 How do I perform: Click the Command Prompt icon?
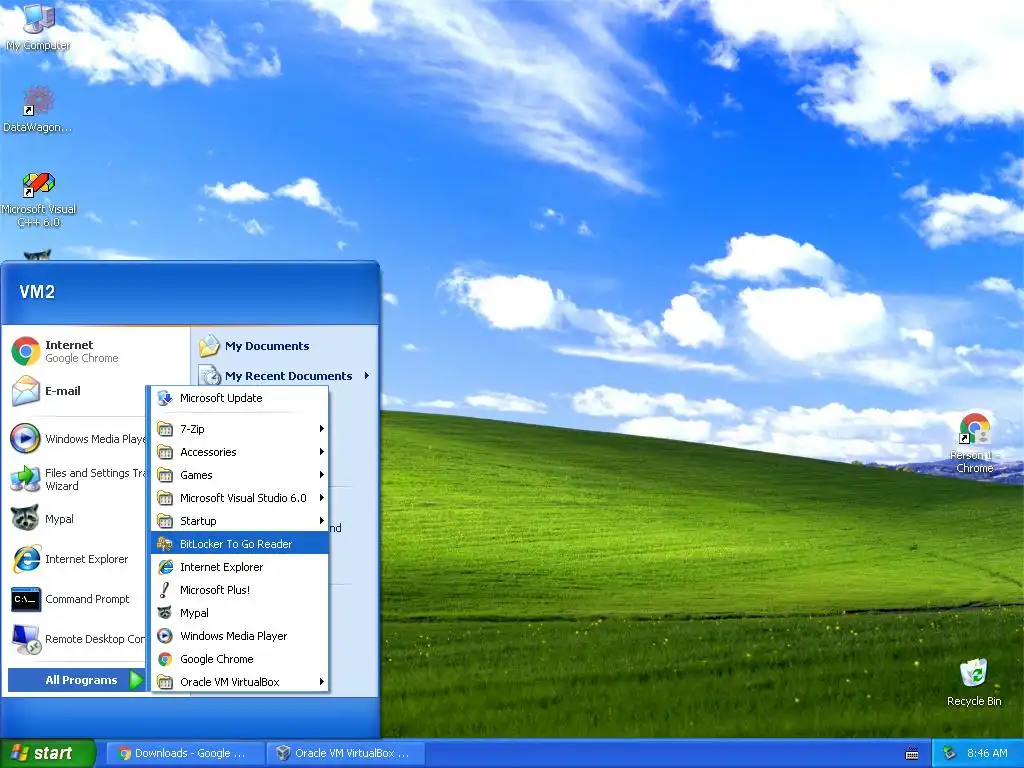pyautogui.click(x=25, y=599)
